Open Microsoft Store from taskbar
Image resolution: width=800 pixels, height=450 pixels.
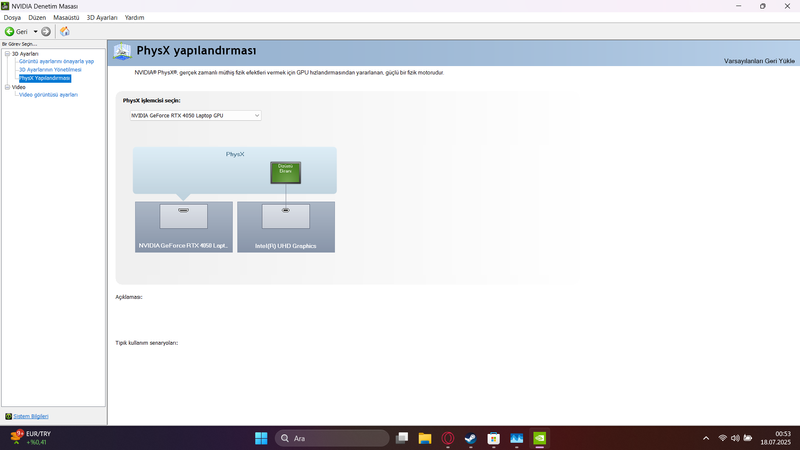(x=493, y=438)
